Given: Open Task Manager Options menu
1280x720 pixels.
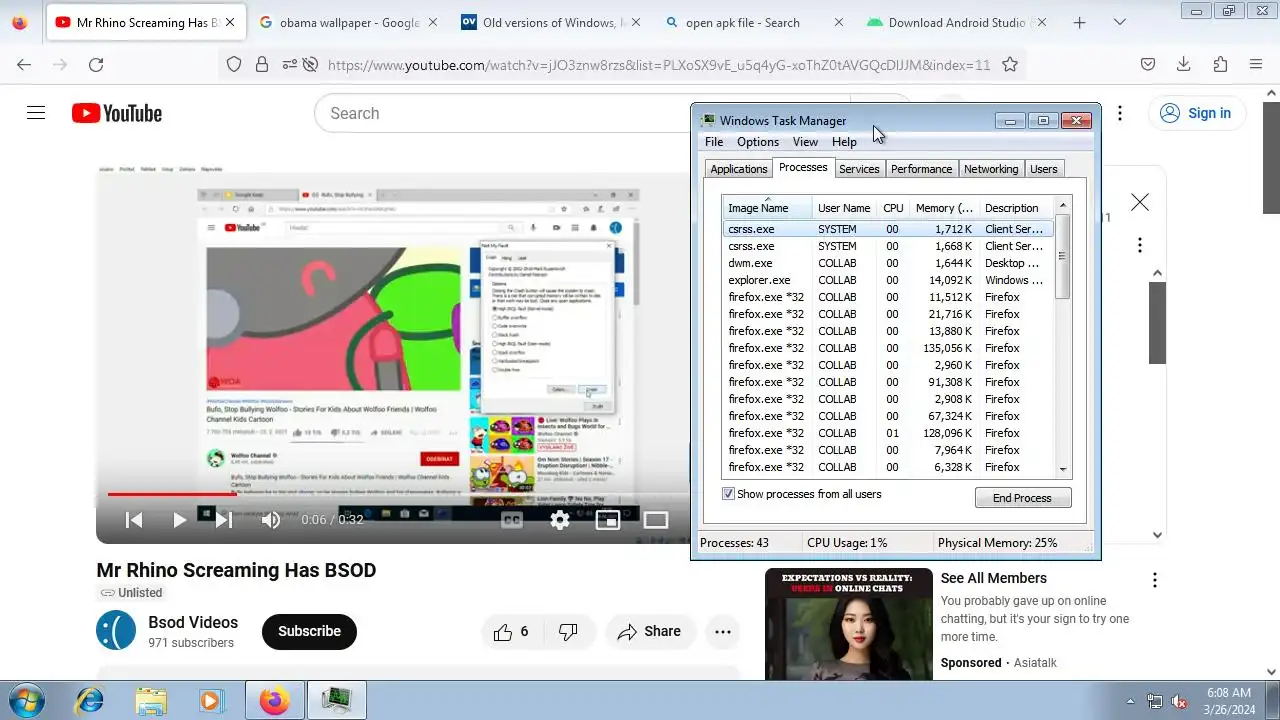Looking at the screenshot, I should pos(758,142).
